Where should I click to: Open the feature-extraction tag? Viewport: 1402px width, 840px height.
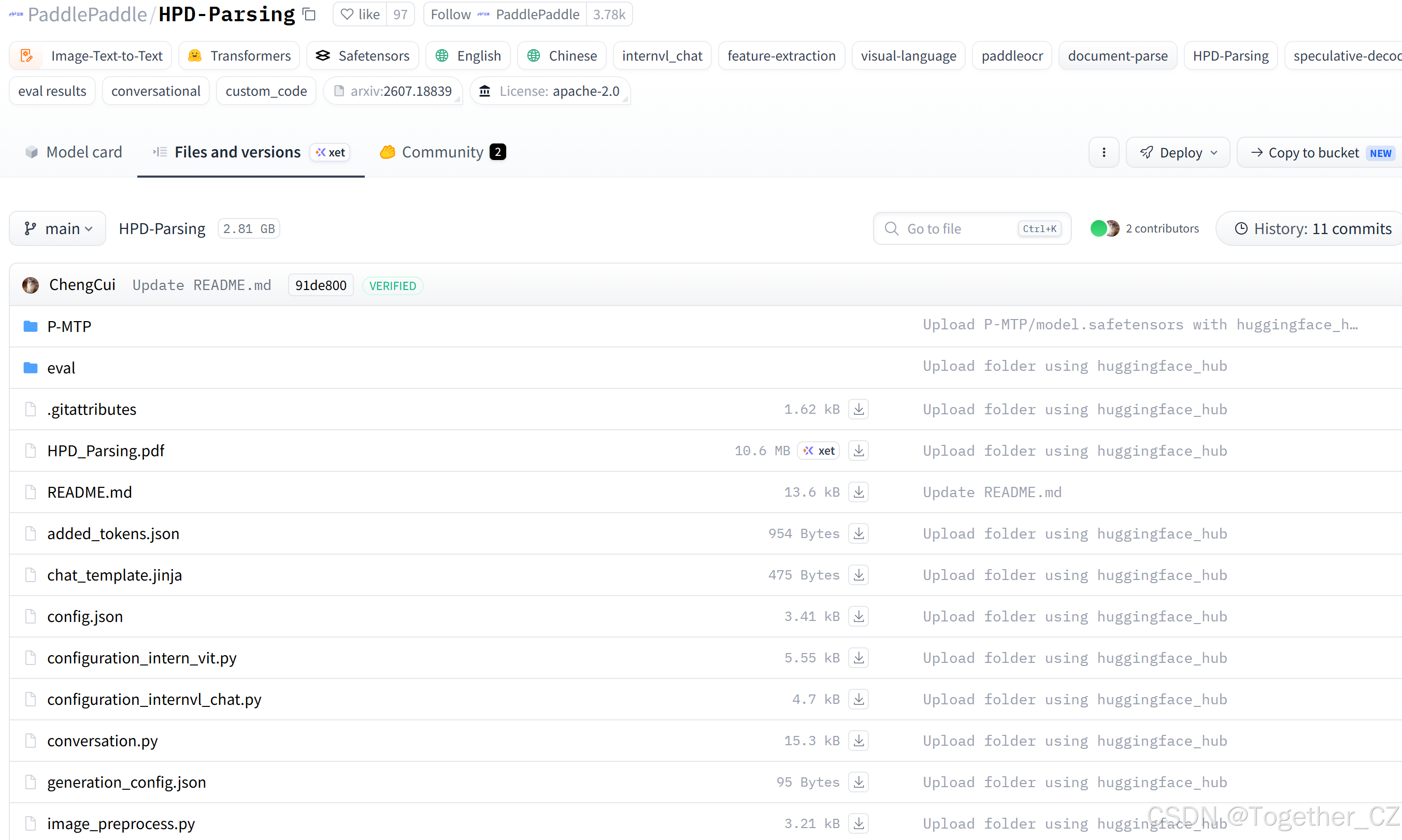coord(781,55)
